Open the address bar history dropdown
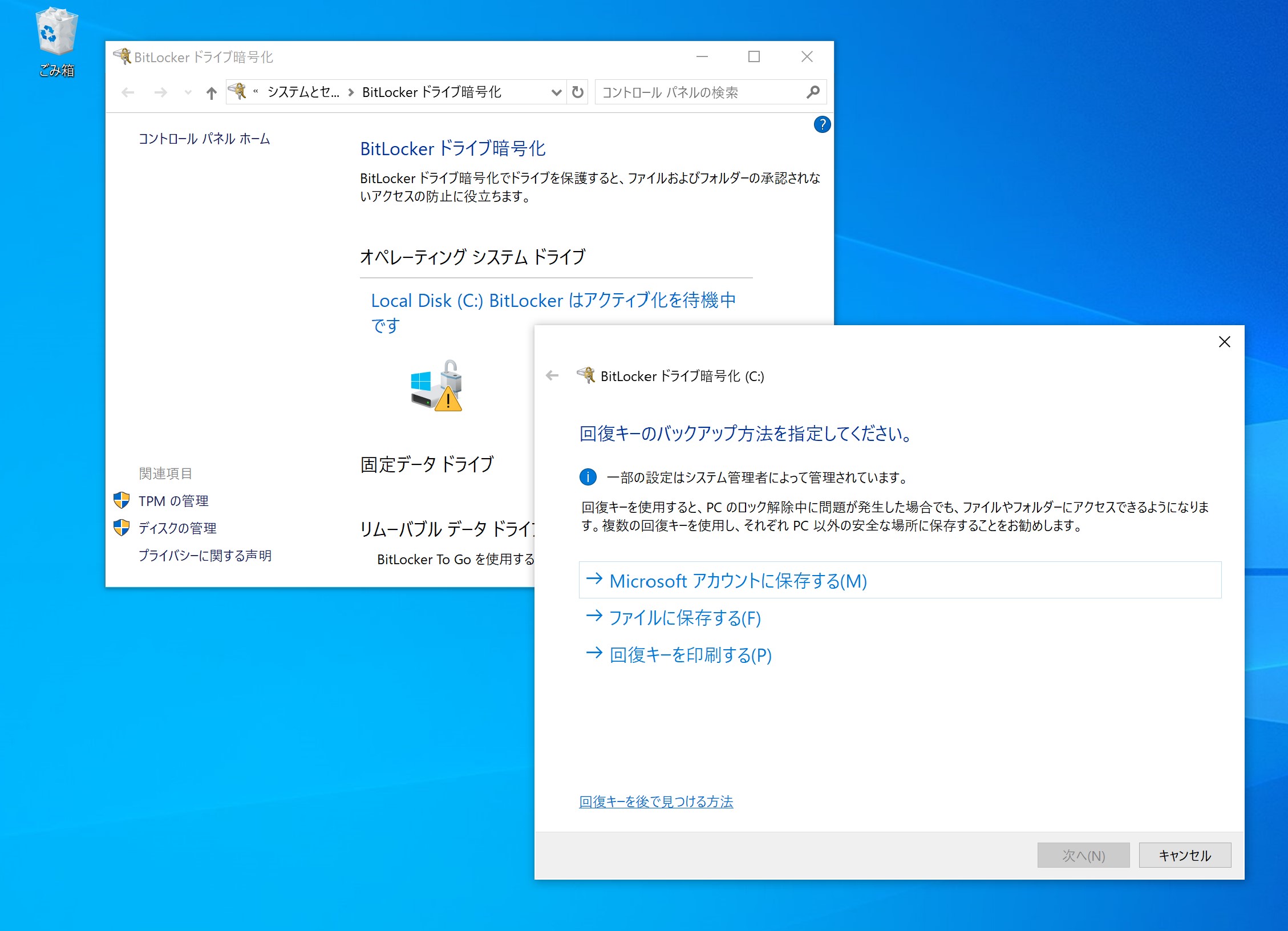Image resolution: width=1288 pixels, height=931 pixels. click(555, 92)
